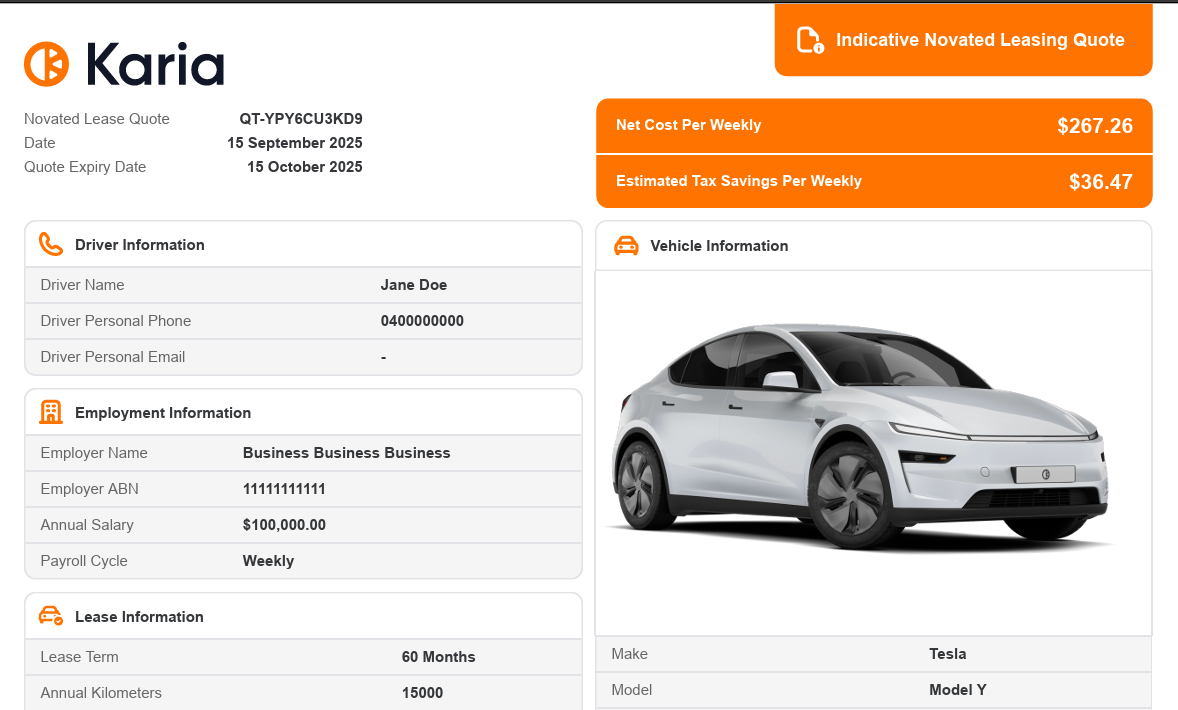Click the Estimated Tax Savings Per Weekly row
Screen dimensions: 1178x710
coord(873,182)
